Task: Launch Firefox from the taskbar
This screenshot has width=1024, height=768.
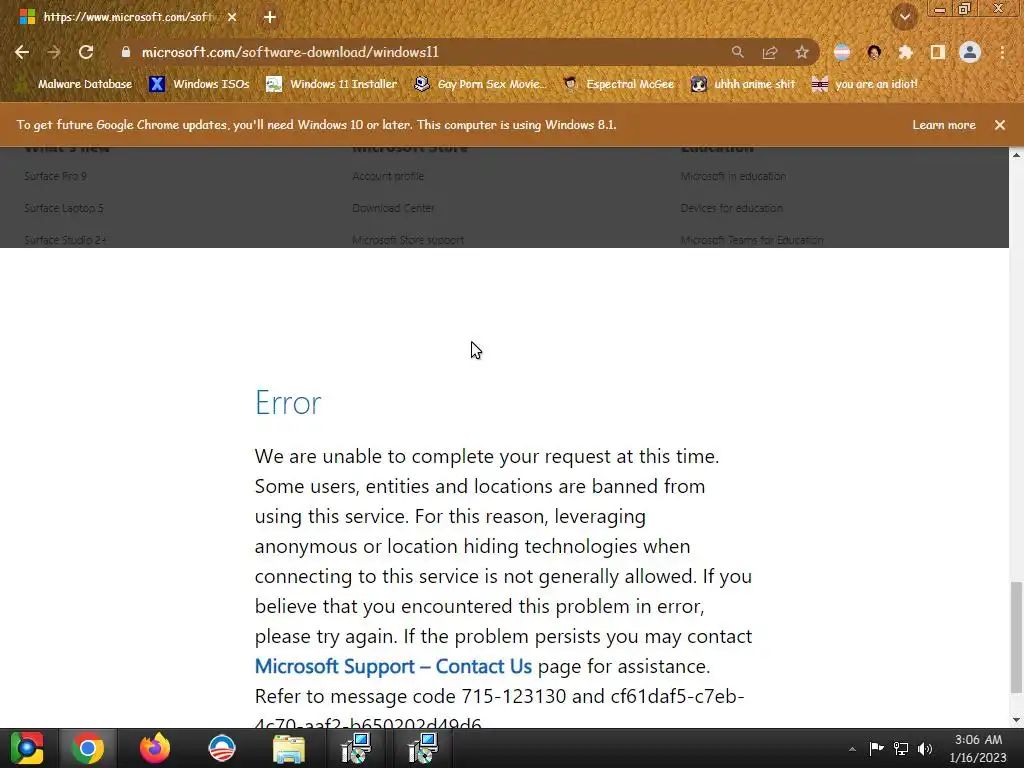Action: pos(155,748)
